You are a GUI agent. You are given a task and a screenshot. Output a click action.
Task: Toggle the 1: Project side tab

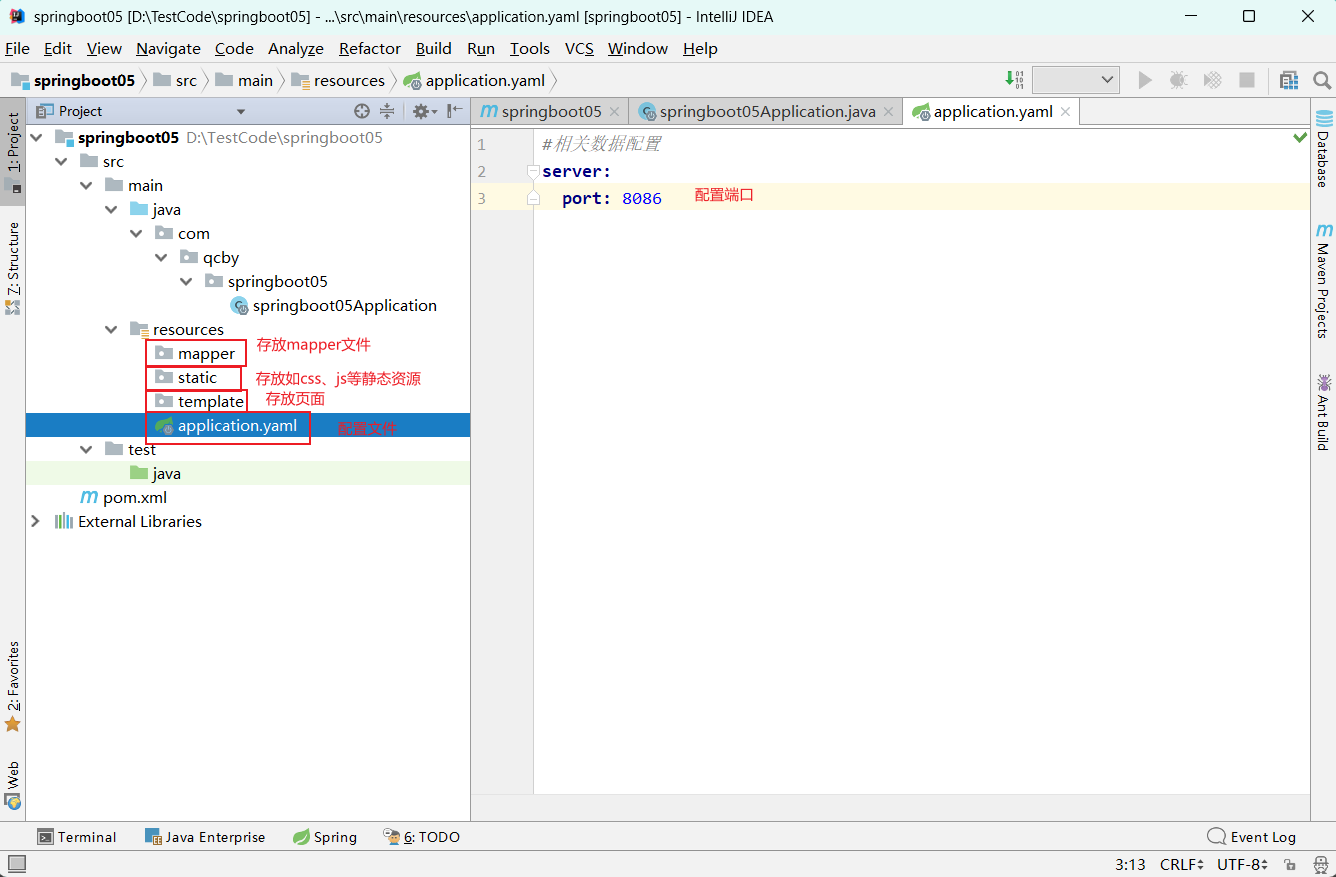coord(13,151)
